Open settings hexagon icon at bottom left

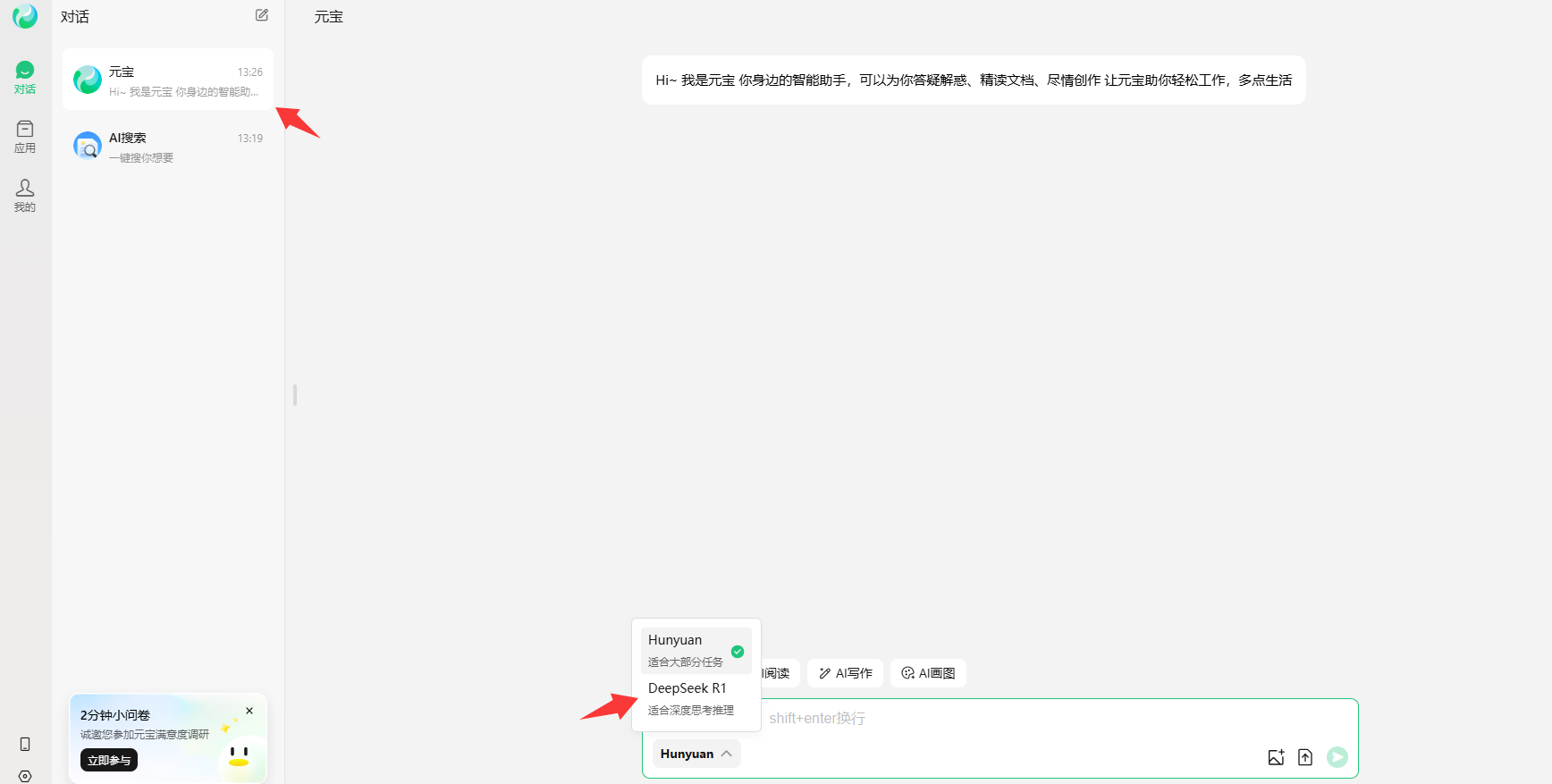(x=25, y=776)
